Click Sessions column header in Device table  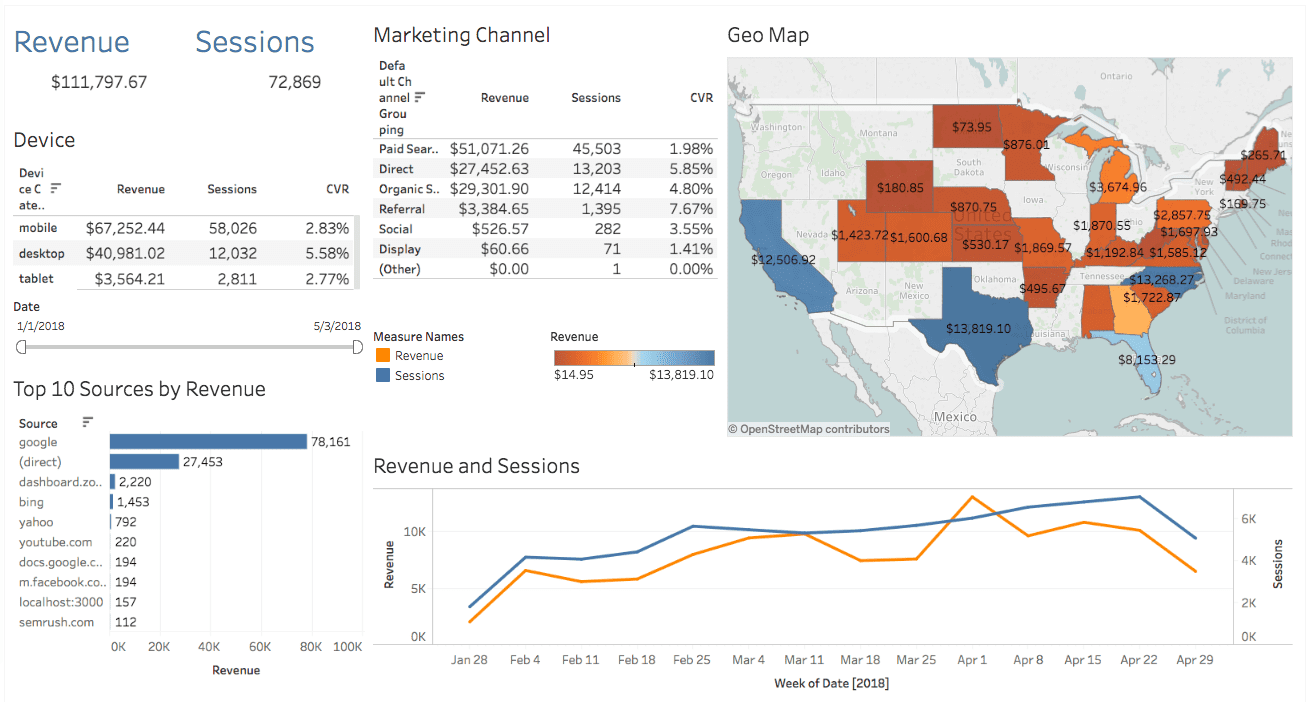(x=232, y=189)
